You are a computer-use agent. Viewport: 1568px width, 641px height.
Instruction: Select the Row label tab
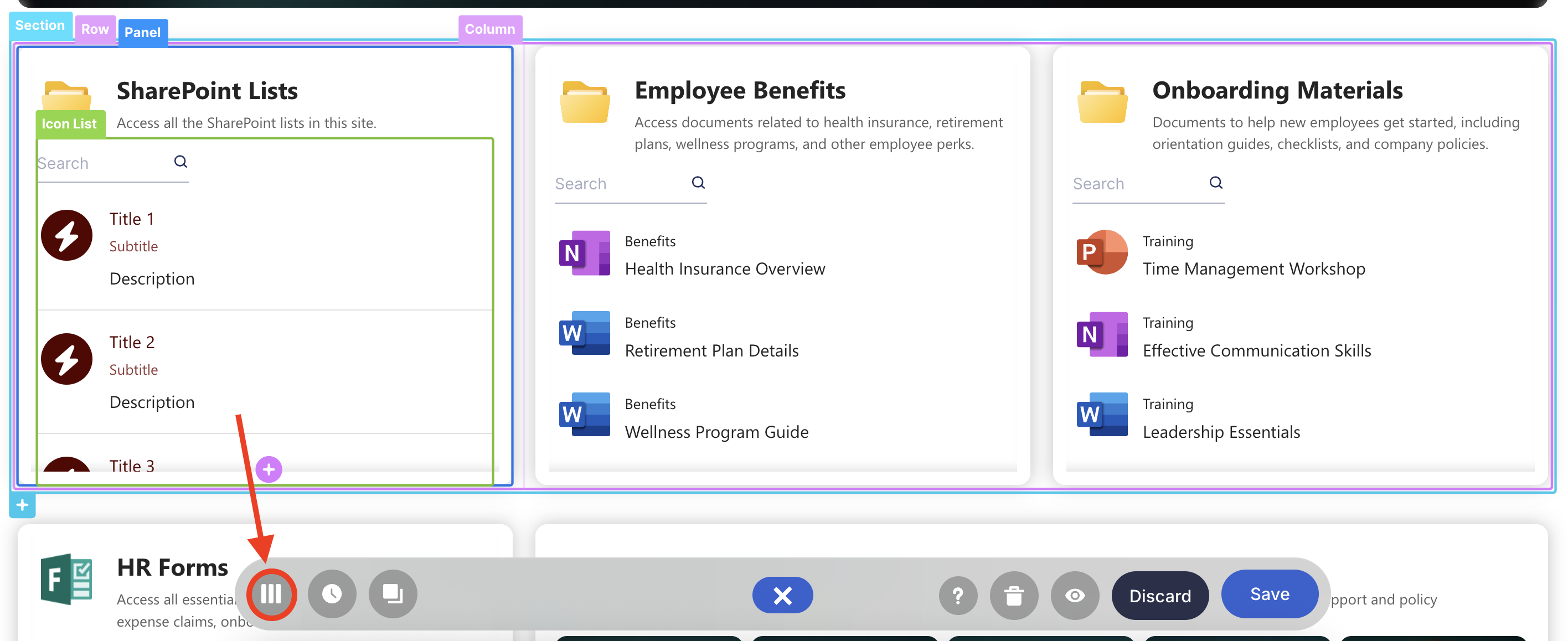pos(95,29)
